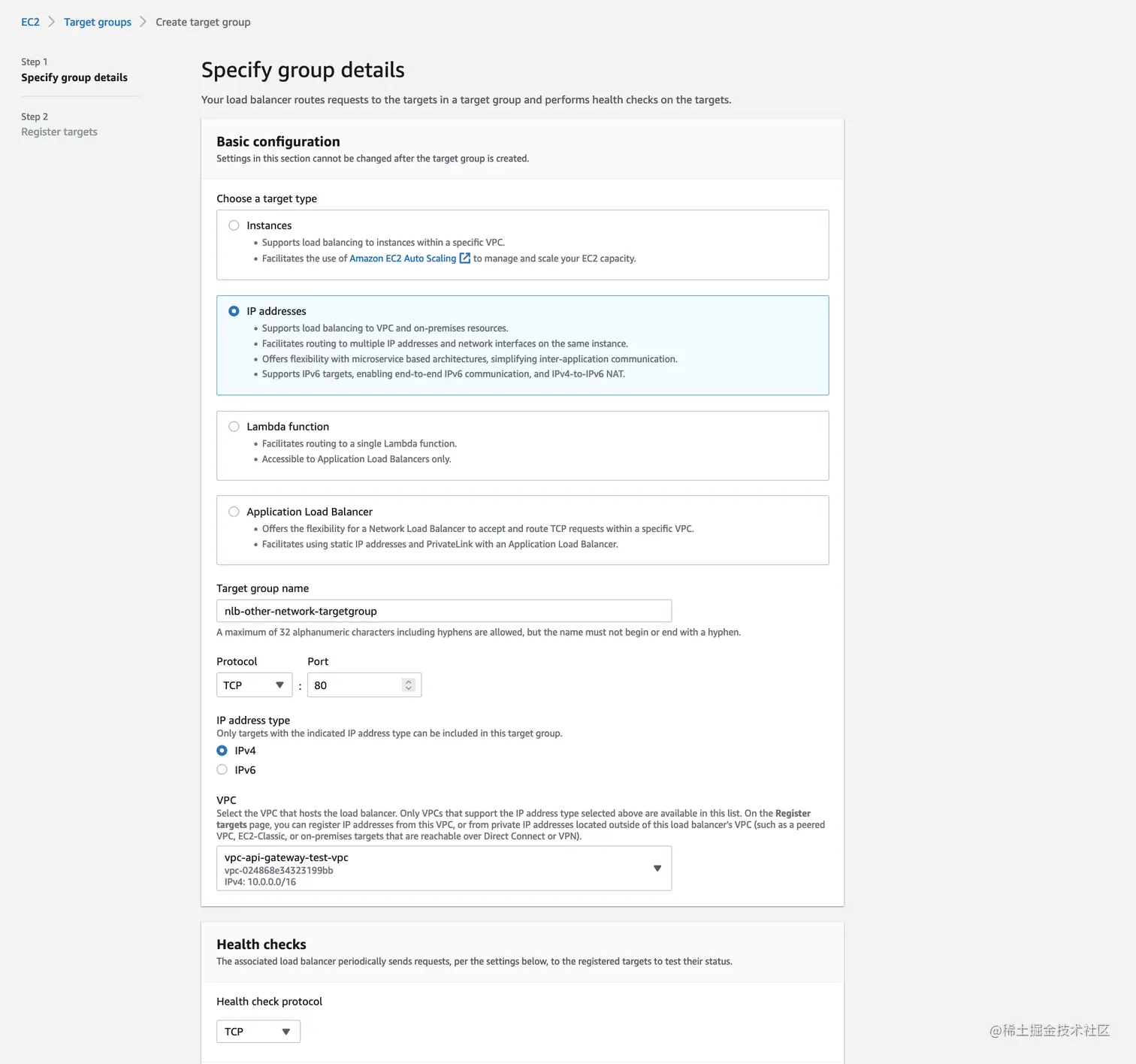The width and height of the screenshot is (1136, 1064).
Task: Open Target groups breadcrumb link
Action: click(x=98, y=22)
